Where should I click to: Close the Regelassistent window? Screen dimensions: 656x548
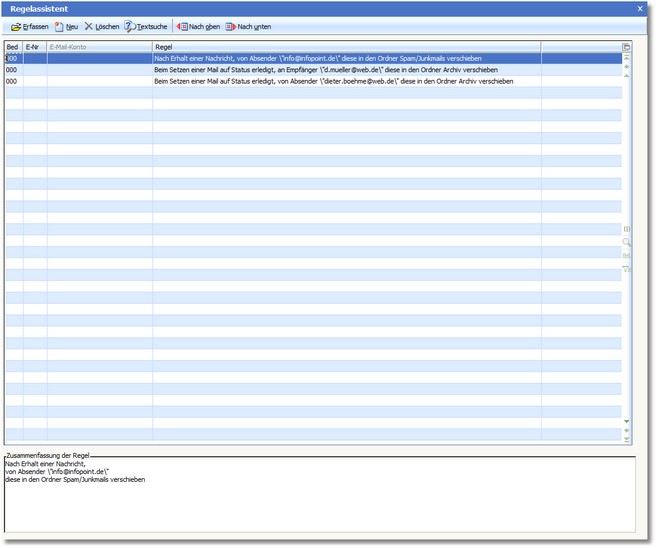point(640,8)
